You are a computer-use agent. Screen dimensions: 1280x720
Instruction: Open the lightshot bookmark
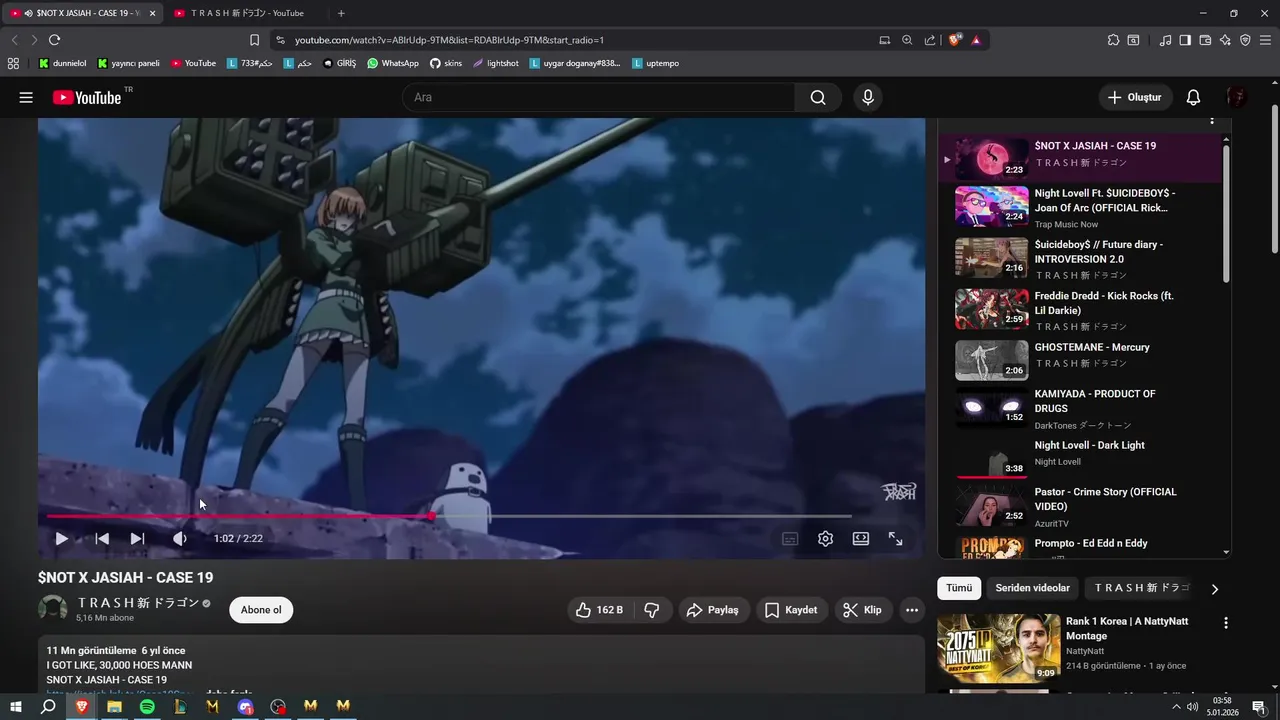tap(496, 63)
